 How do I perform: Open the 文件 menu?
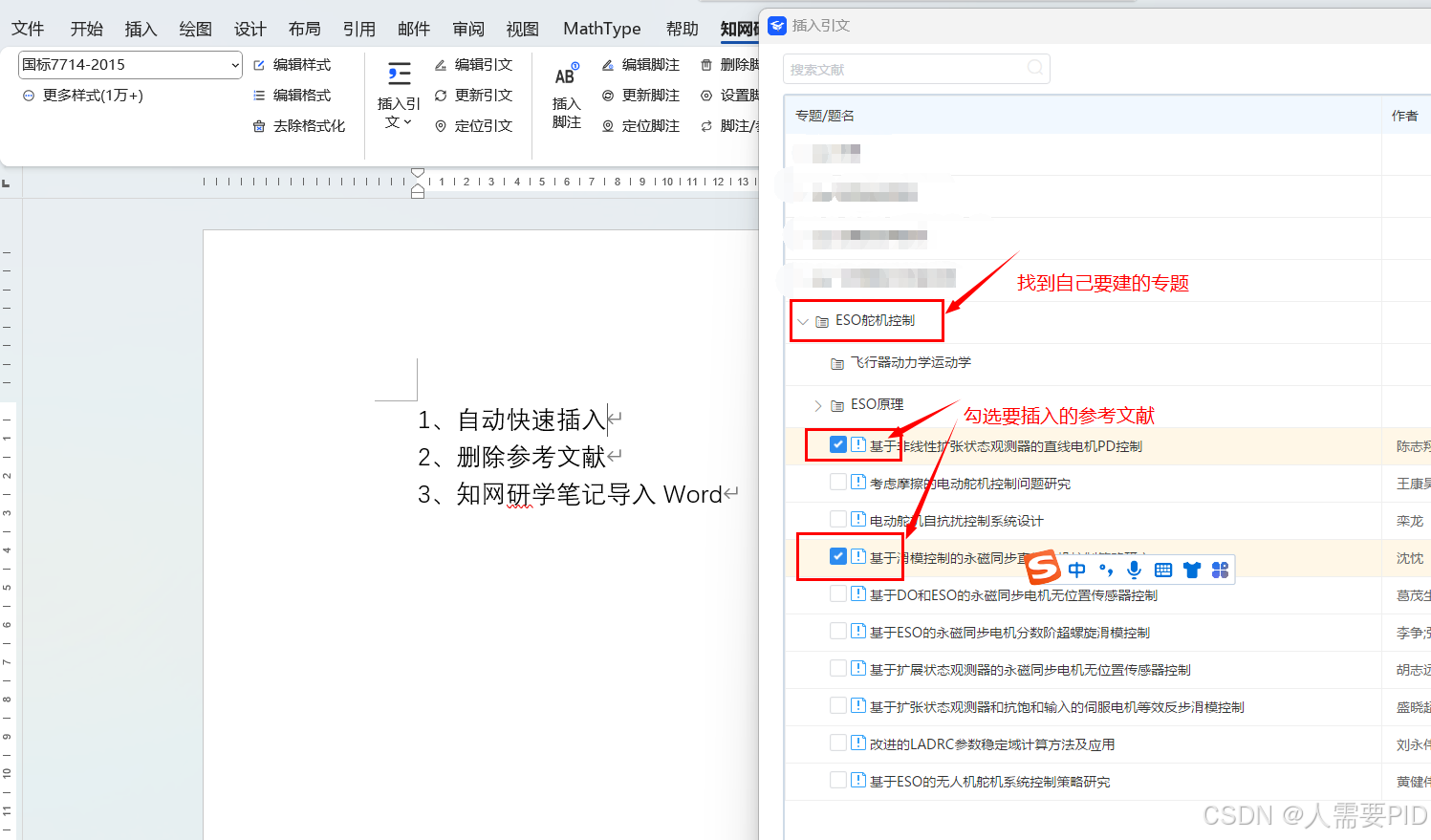click(x=28, y=29)
